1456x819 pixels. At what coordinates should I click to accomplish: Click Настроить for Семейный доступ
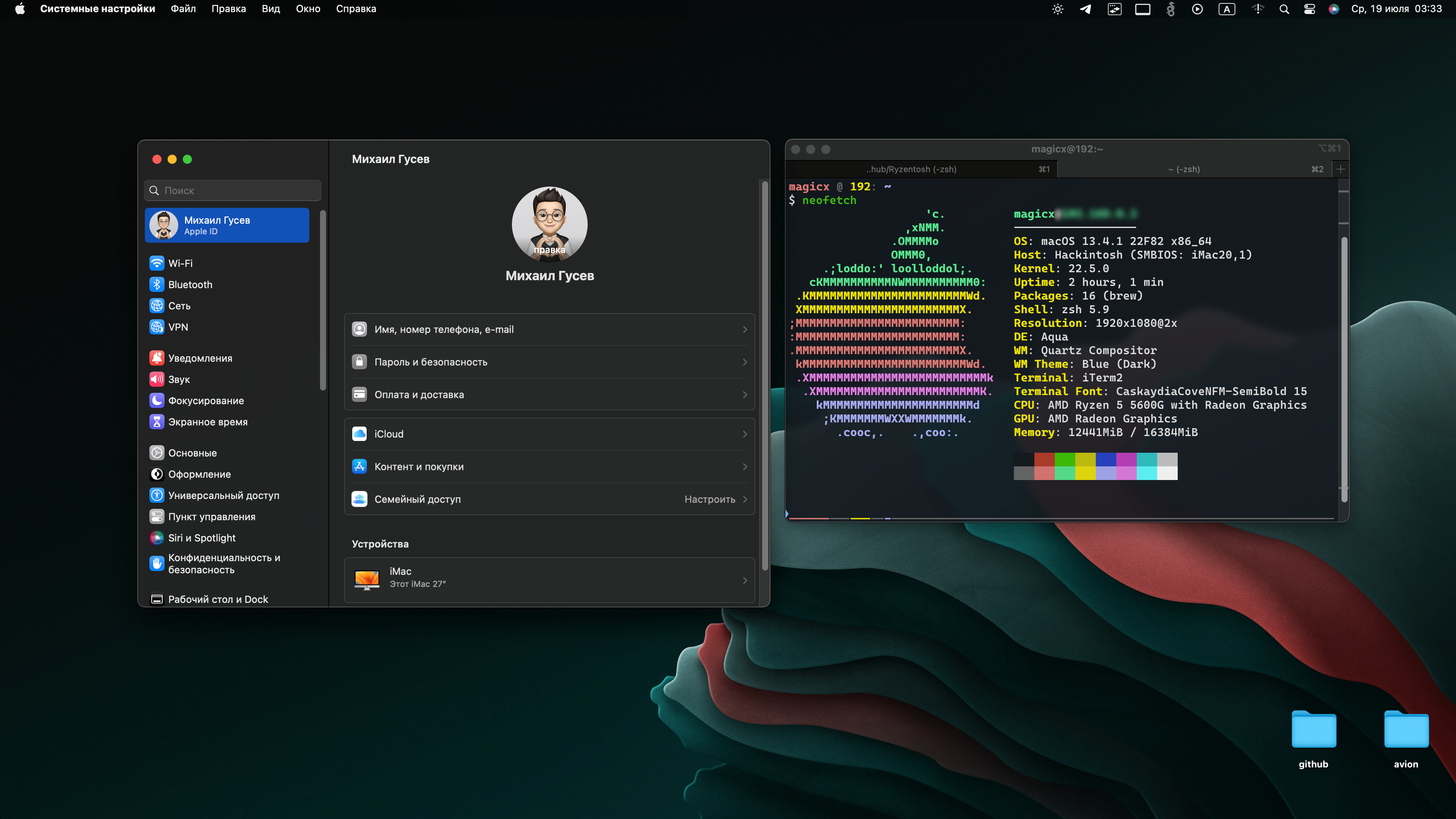click(x=709, y=499)
